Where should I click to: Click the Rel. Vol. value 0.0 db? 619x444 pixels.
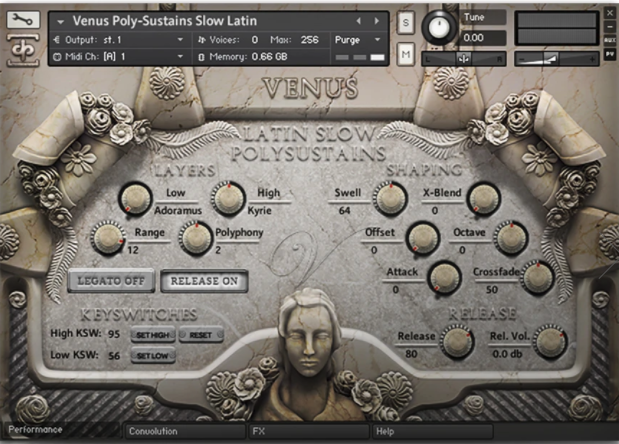pos(507,354)
